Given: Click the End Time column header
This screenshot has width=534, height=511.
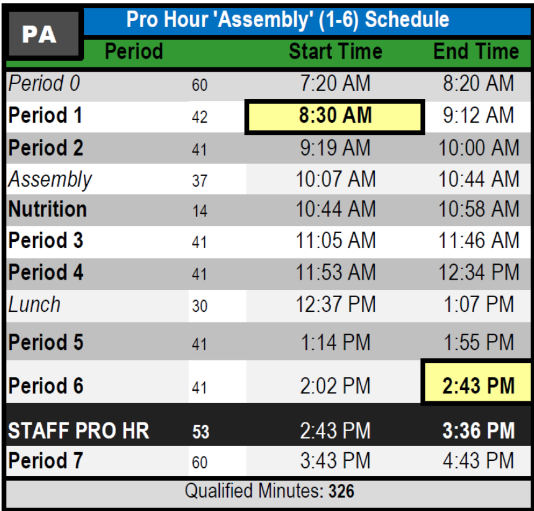Looking at the screenshot, I should pos(476,51).
